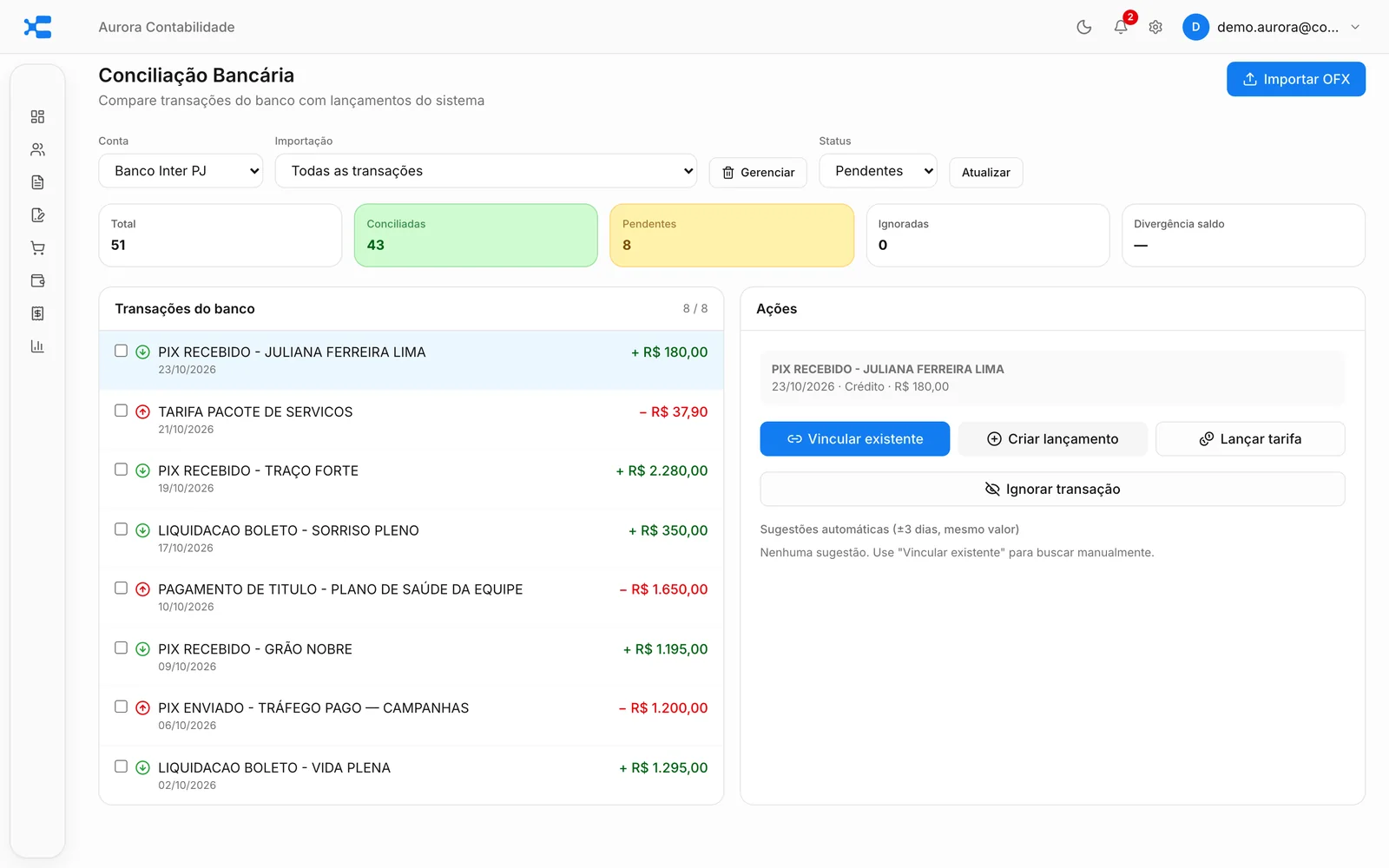This screenshot has height=868, width=1389.
Task: Check the PIX RECEBIDO - JULIANA FERREIRA LIMA checkbox
Action: (121, 351)
